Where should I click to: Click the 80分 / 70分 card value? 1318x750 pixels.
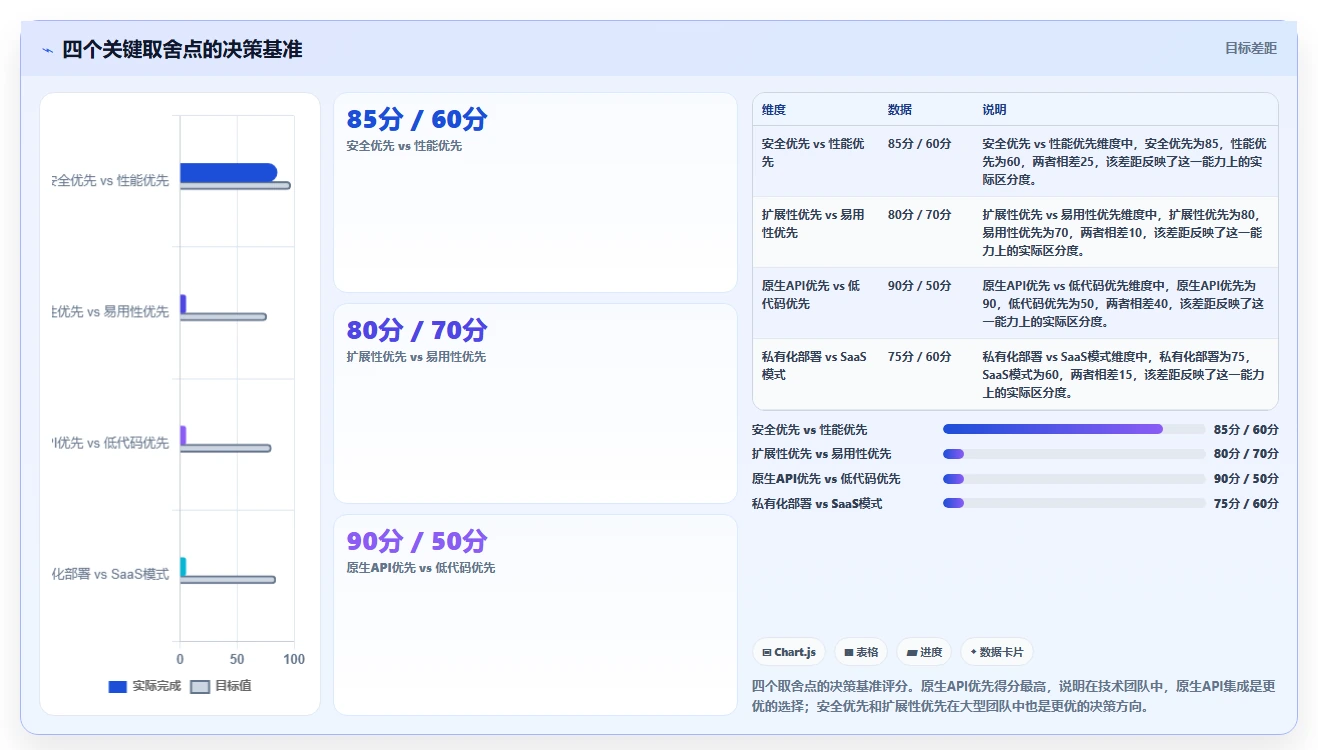coord(417,331)
